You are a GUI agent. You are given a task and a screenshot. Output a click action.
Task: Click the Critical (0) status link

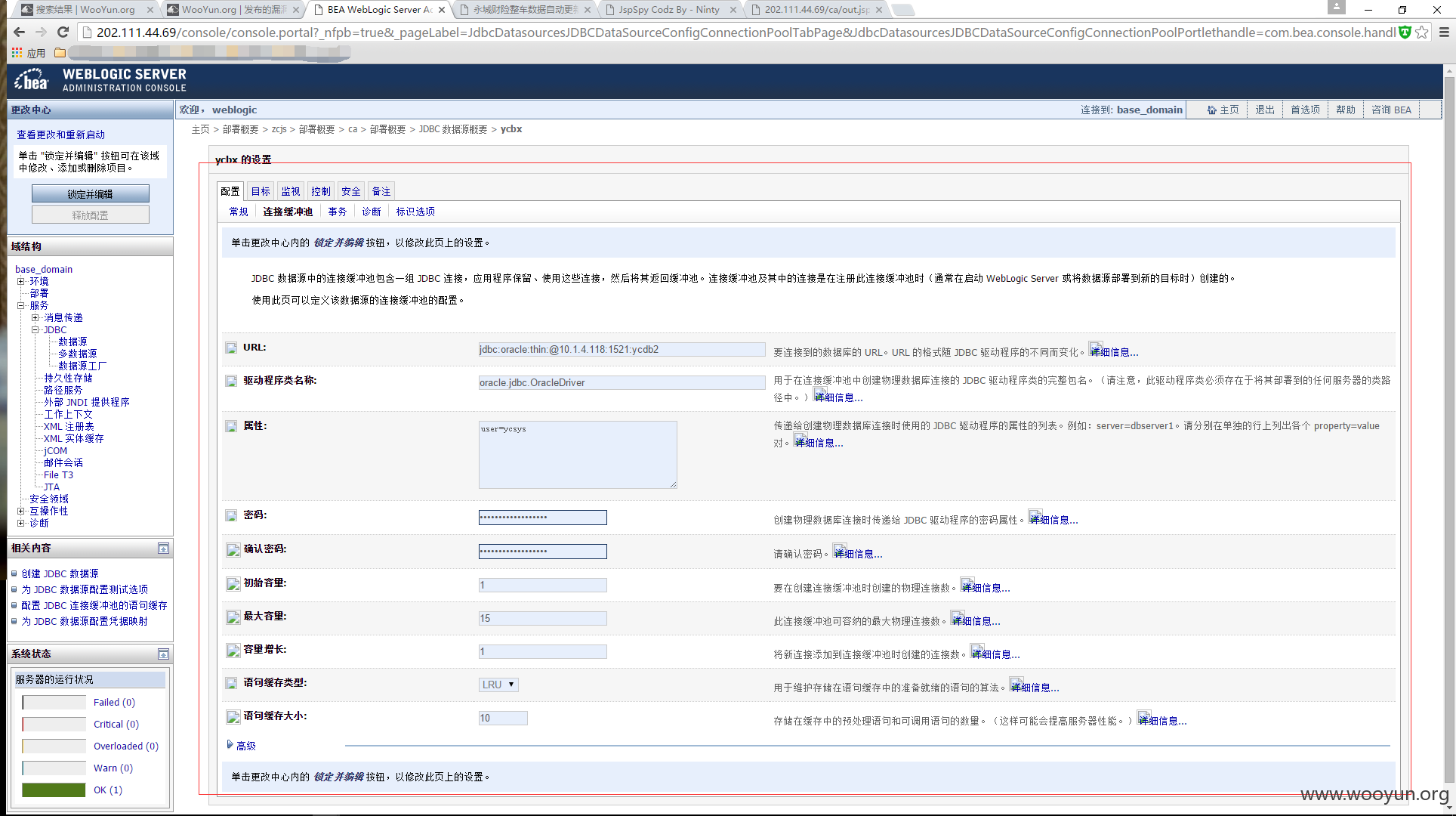coord(116,724)
